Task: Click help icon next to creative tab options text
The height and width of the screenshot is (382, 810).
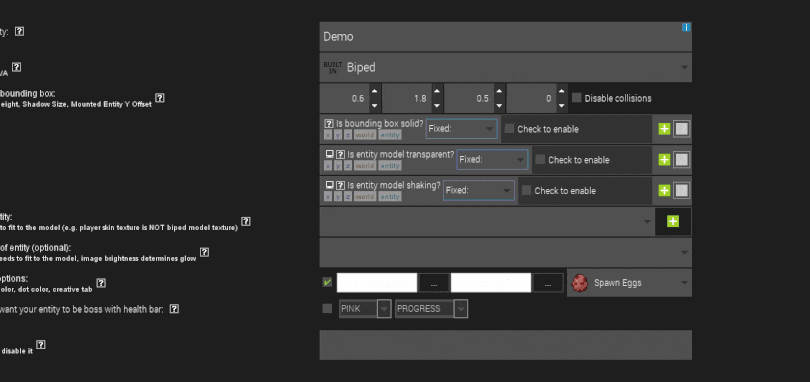Action: tap(101, 283)
